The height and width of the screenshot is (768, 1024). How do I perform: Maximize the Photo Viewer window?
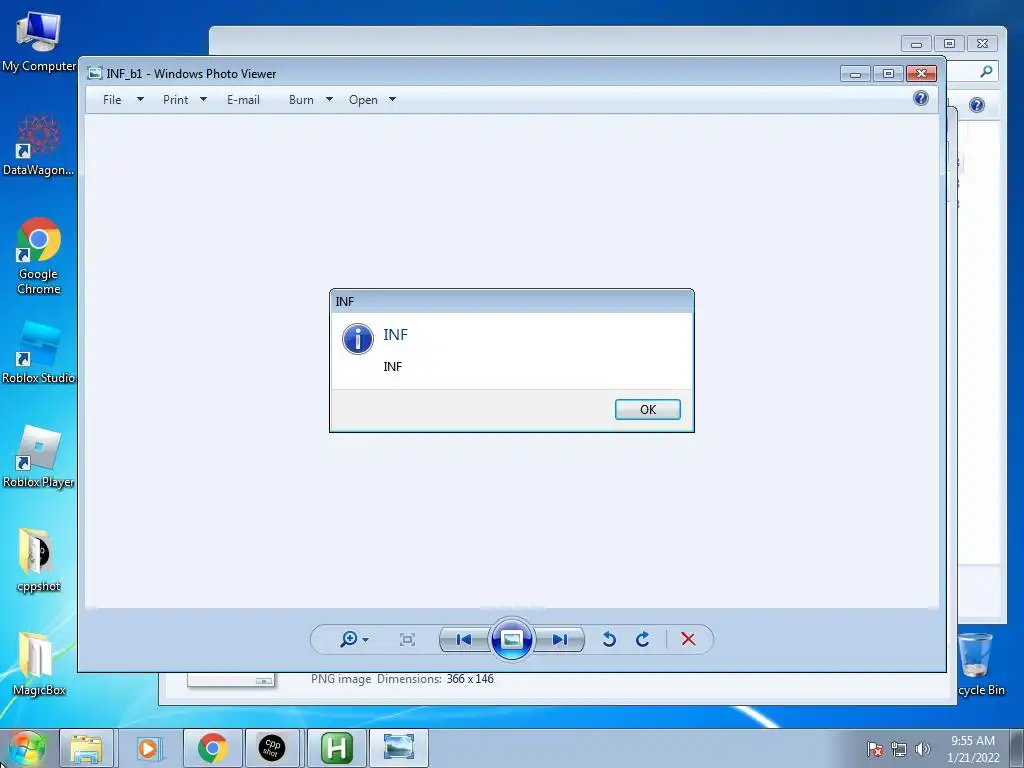point(888,73)
